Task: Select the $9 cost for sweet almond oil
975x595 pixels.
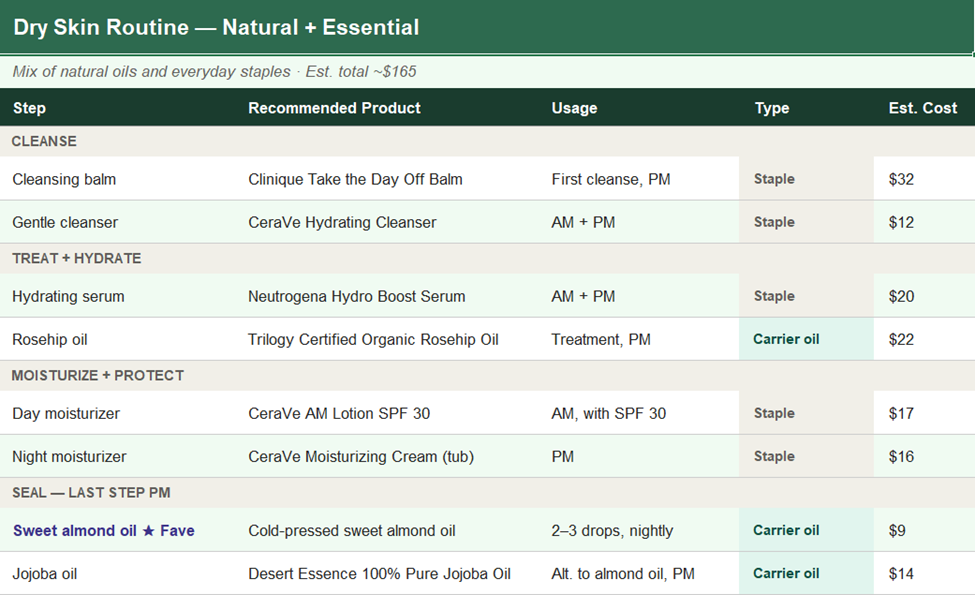Action: (x=896, y=531)
